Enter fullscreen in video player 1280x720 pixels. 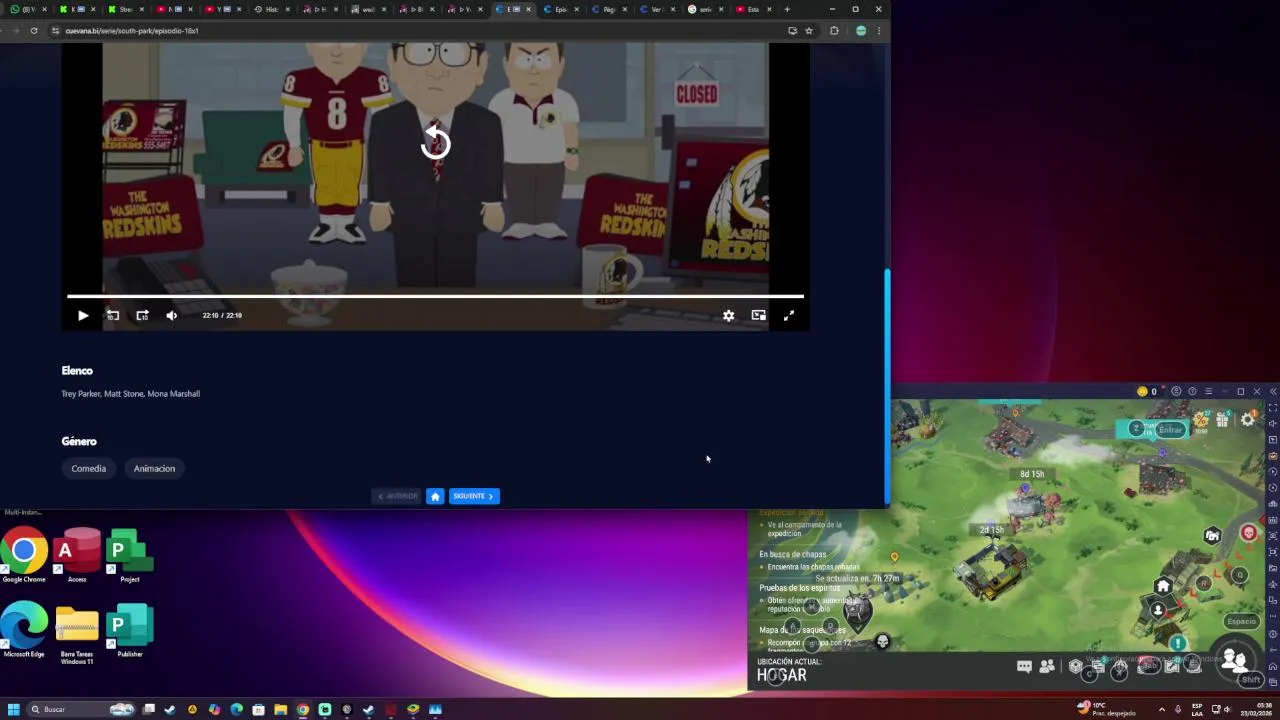pos(789,315)
